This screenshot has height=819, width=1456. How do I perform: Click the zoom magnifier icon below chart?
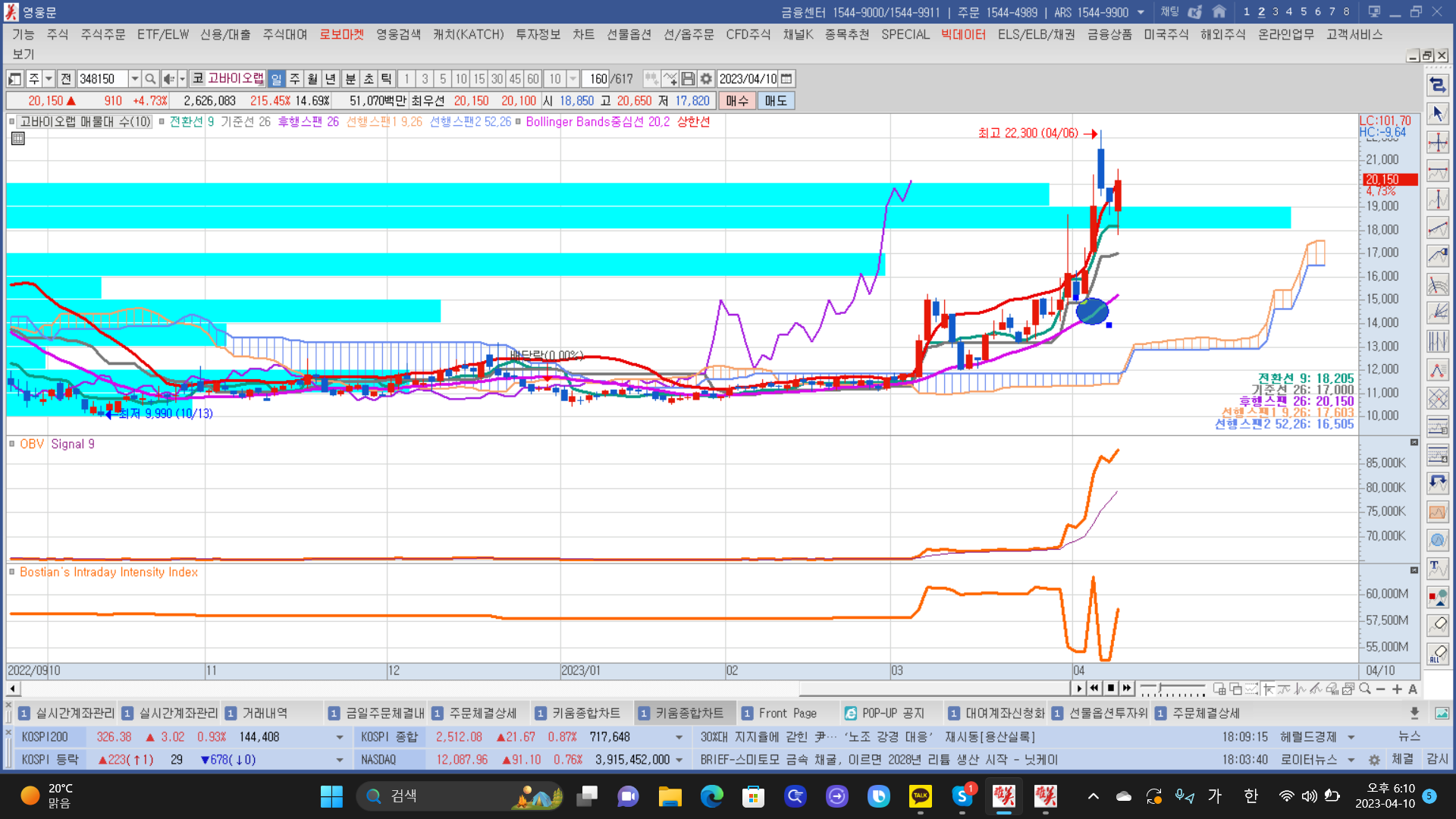pyautogui.click(x=1365, y=689)
